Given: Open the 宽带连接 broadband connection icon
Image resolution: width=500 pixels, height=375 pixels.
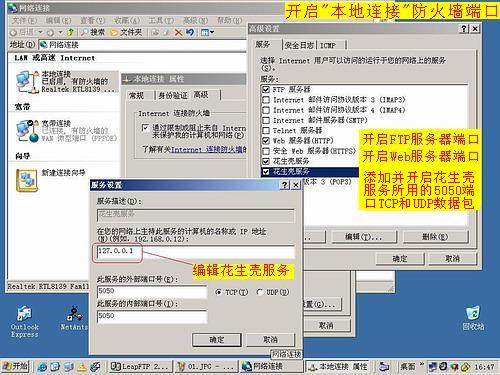Looking at the screenshot, I should click(x=28, y=131).
